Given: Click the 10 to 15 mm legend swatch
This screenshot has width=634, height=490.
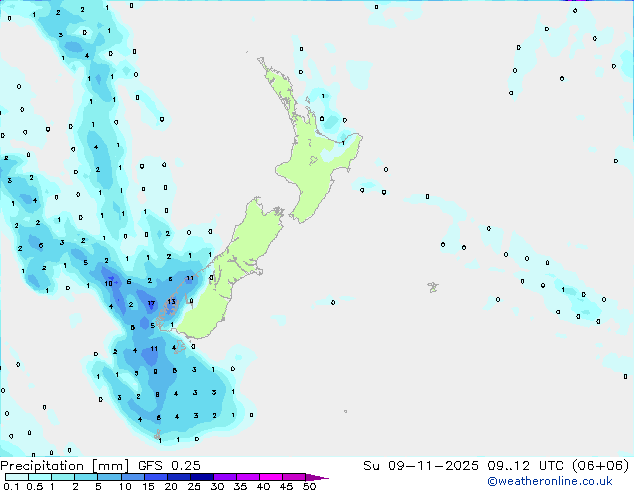Looking at the screenshot, I should (132, 477).
